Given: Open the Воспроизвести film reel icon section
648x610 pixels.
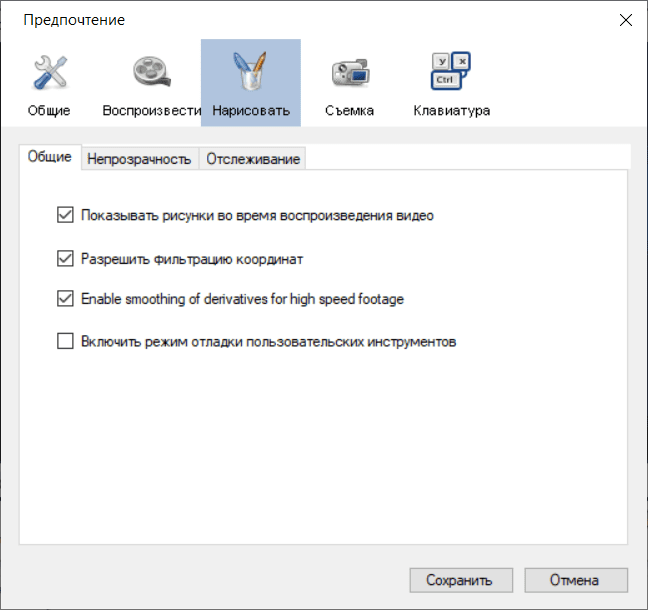Looking at the screenshot, I should (151, 73).
